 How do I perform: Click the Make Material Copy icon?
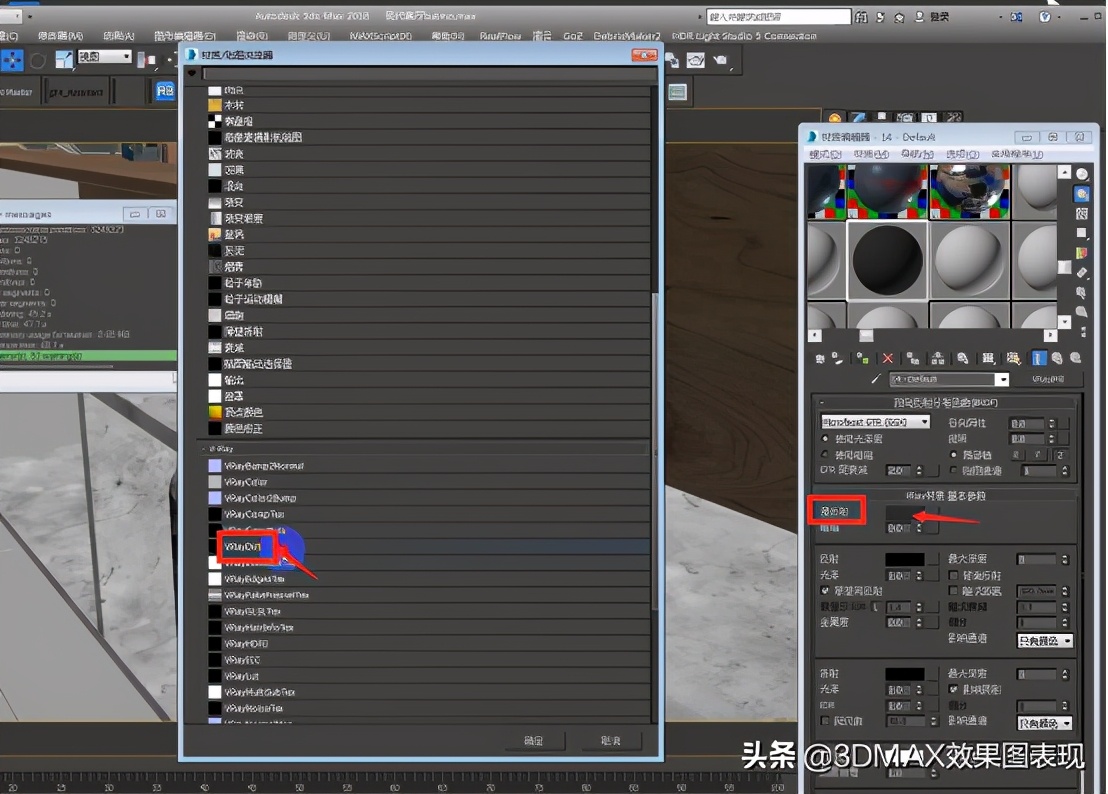pyautogui.click(x=912, y=358)
